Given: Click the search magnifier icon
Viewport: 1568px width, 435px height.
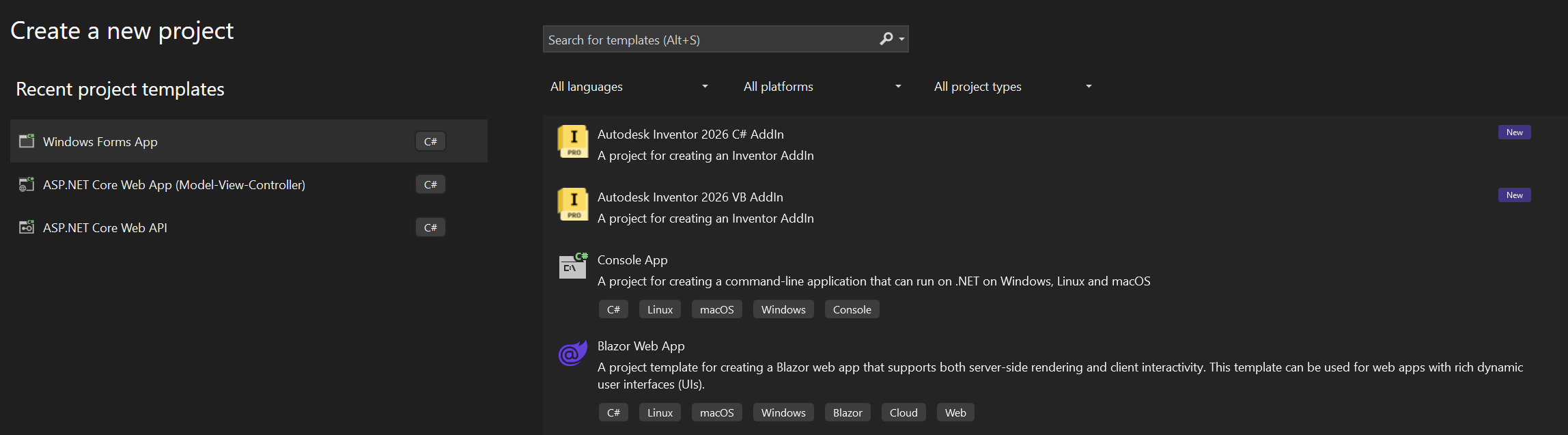Looking at the screenshot, I should (x=886, y=39).
